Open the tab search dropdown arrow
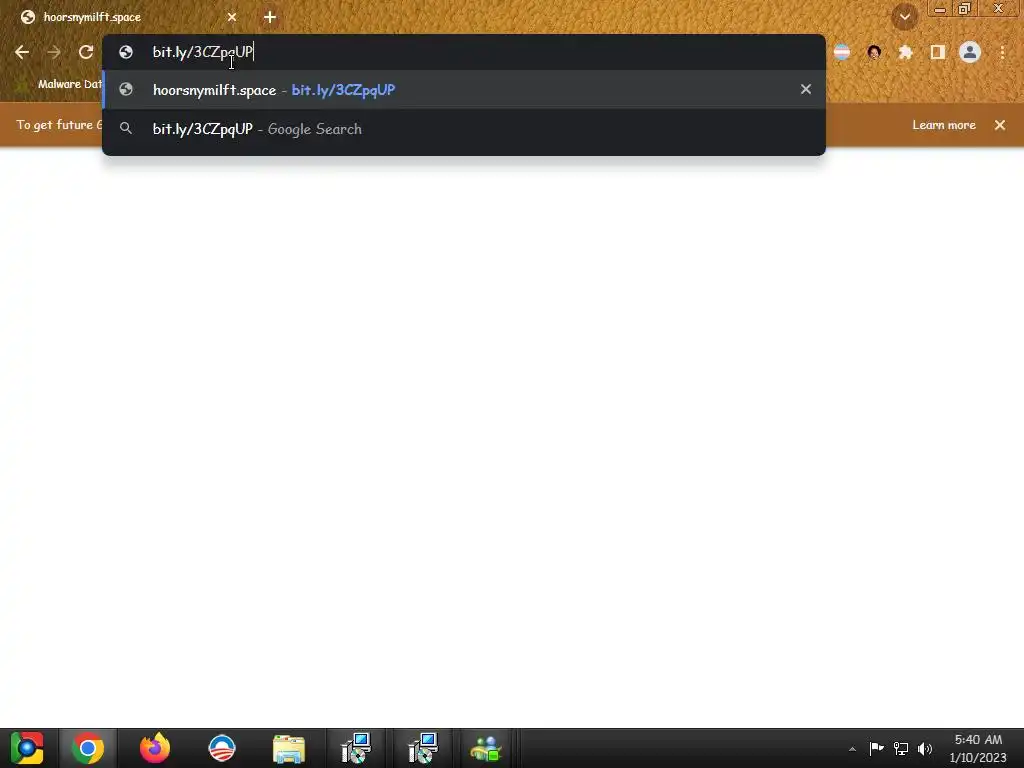The height and width of the screenshot is (768, 1024). pyautogui.click(x=905, y=17)
